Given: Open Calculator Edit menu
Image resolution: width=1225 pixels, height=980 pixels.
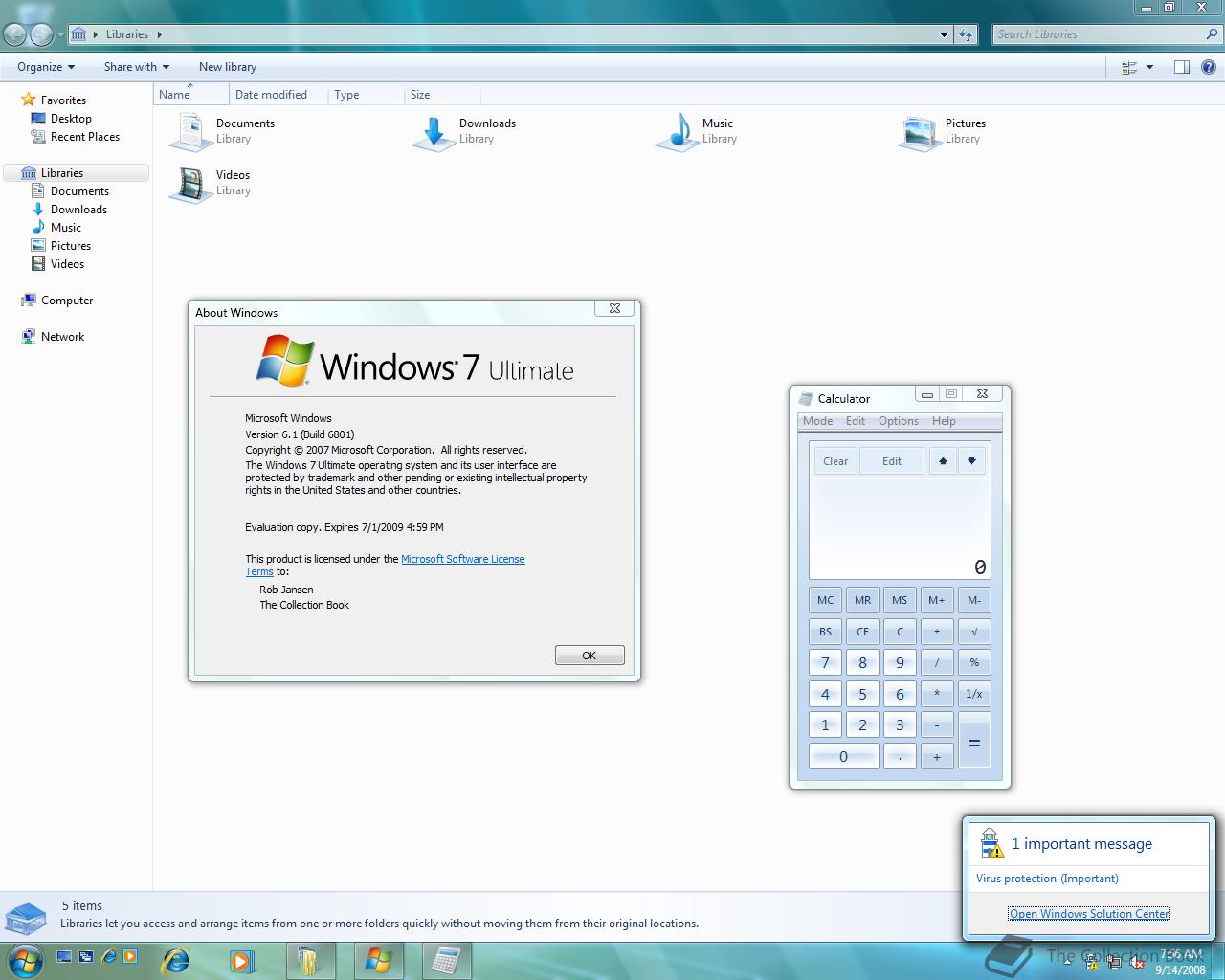Looking at the screenshot, I should 856,421.
